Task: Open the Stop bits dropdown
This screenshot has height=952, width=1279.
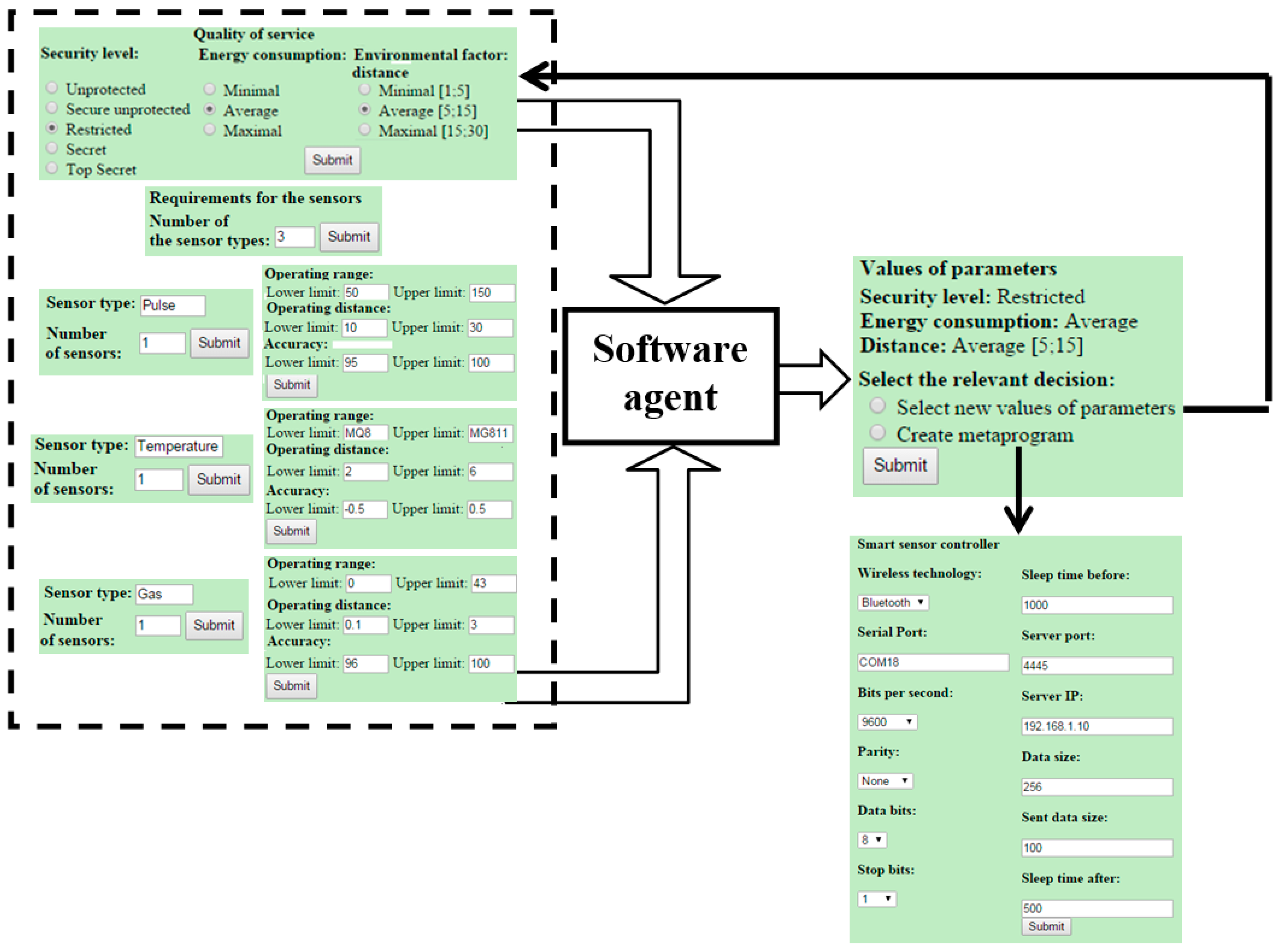Action: click(x=877, y=899)
